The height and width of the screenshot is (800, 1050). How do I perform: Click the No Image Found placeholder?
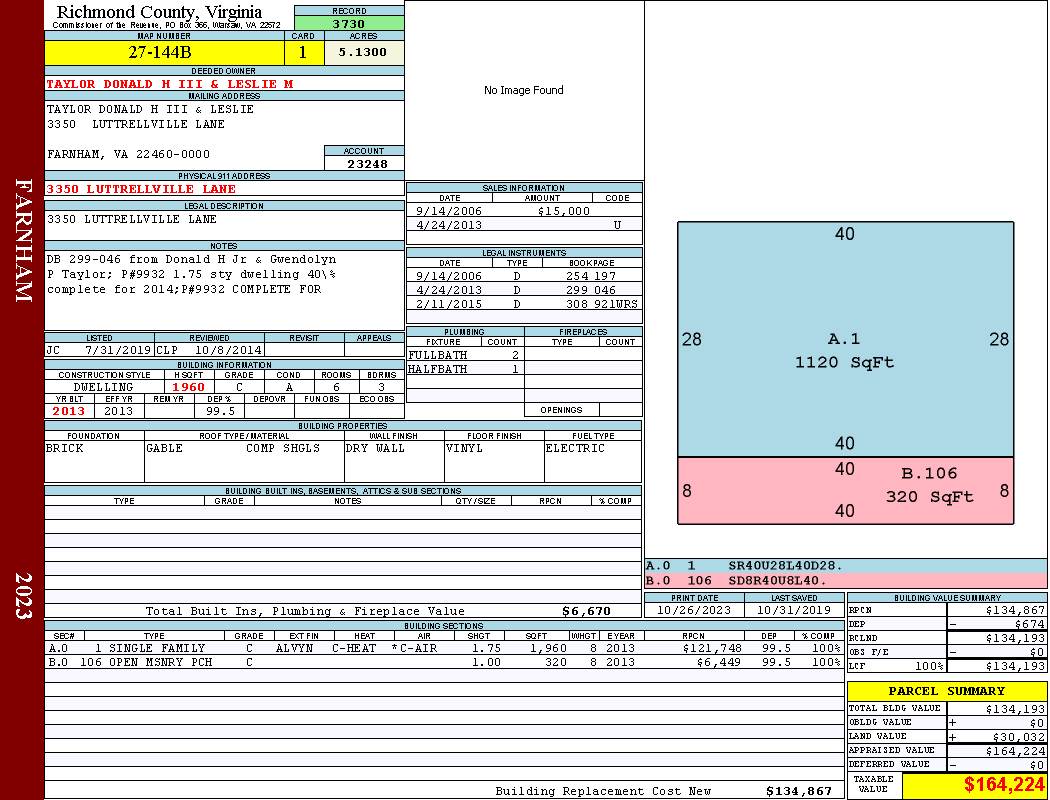point(523,90)
